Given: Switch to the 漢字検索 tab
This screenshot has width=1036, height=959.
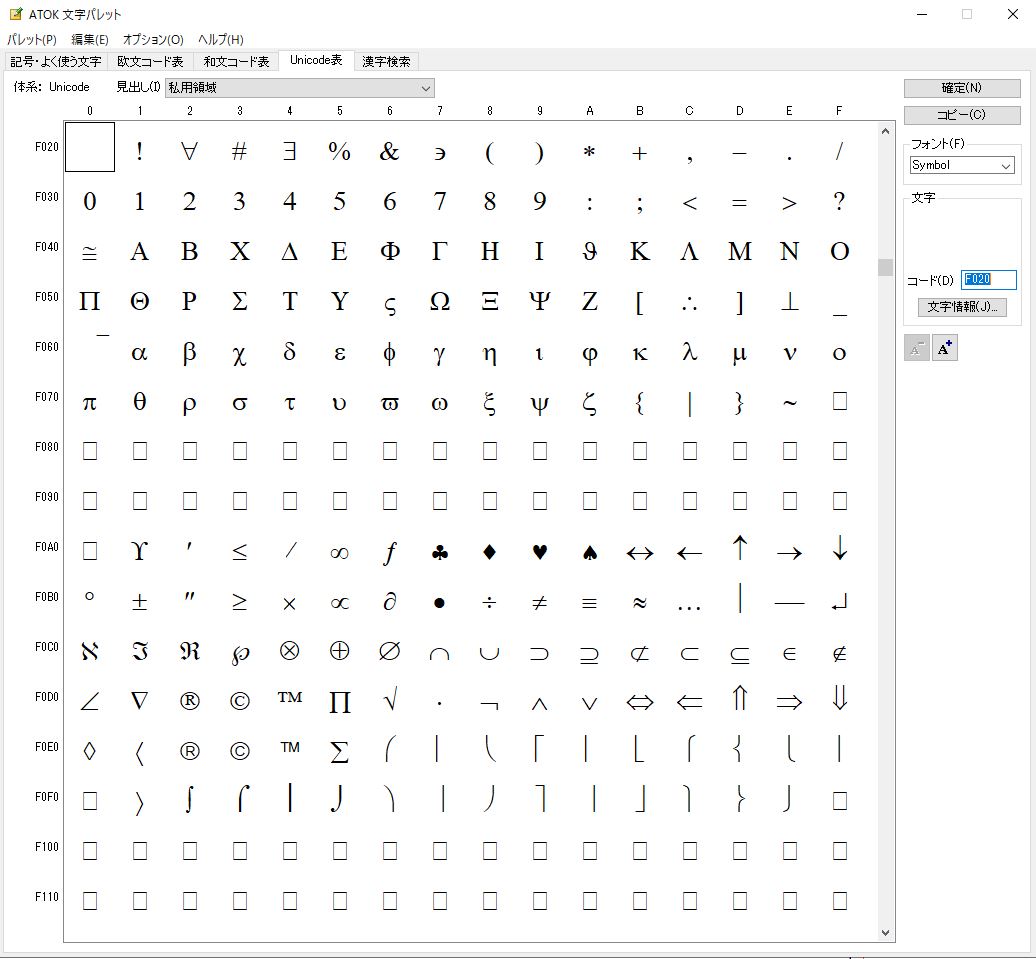Looking at the screenshot, I should [x=386, y=61].
